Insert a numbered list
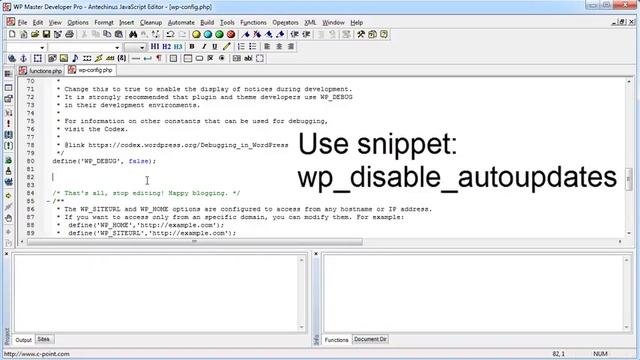The width and height of the screenshot is (640, 360). tap(241, 47)
